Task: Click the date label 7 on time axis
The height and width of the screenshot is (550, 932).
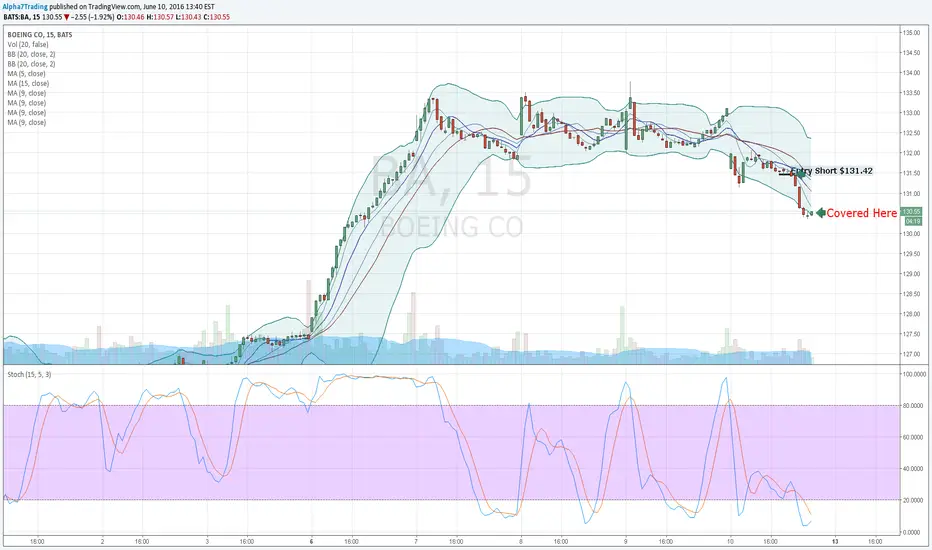Action: [x=415, y=542]
